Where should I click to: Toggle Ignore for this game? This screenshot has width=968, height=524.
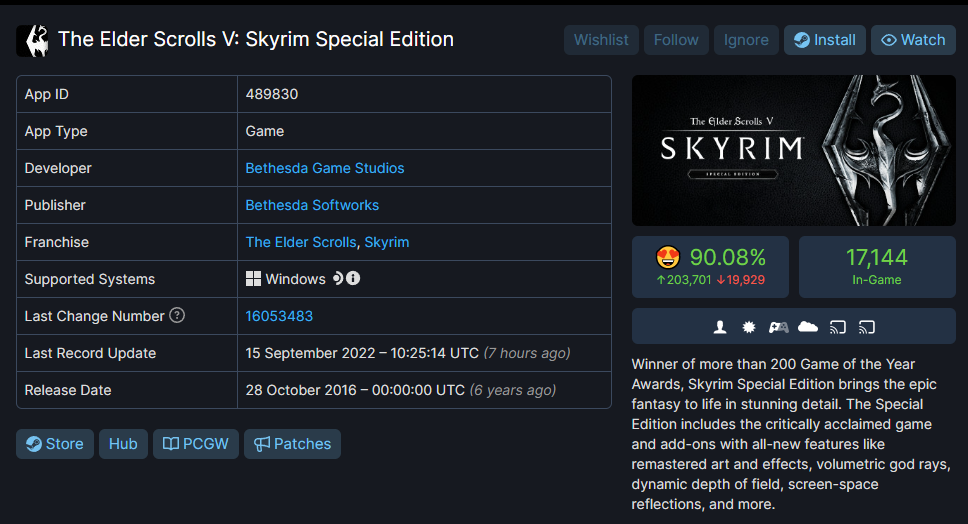pyautogui.click(x=746, y=40)
